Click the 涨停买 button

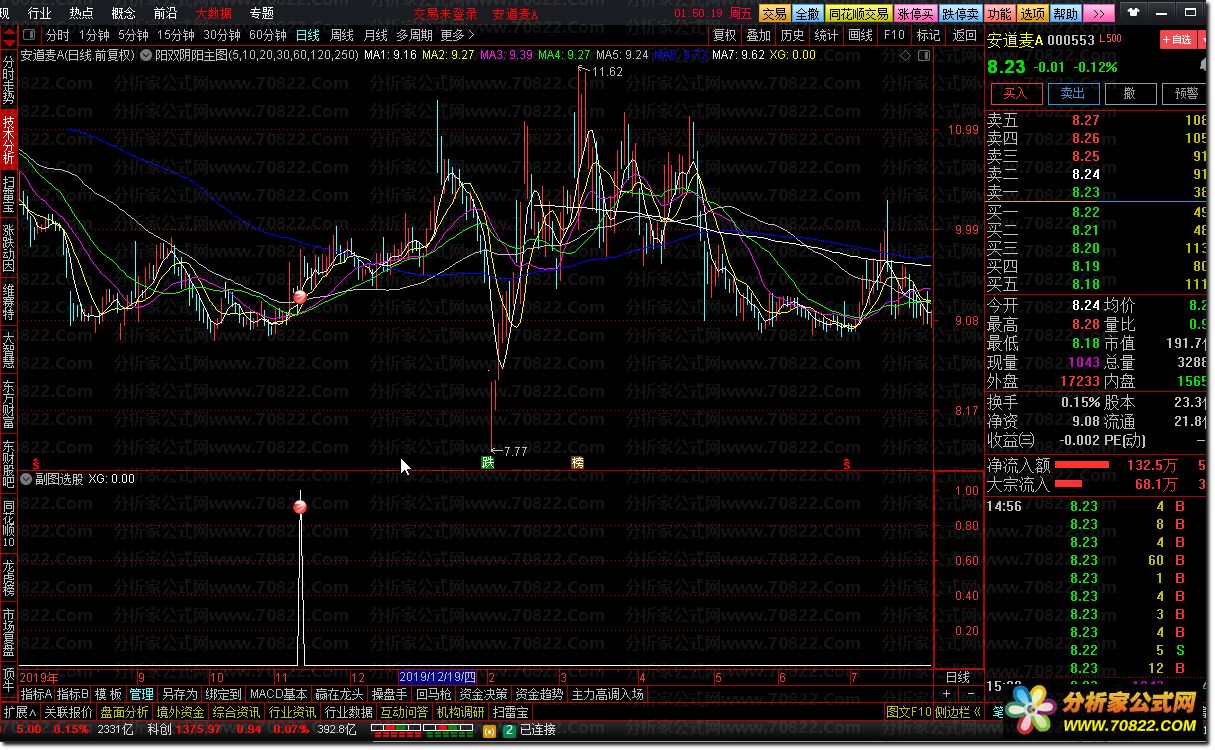coord(915,13)
